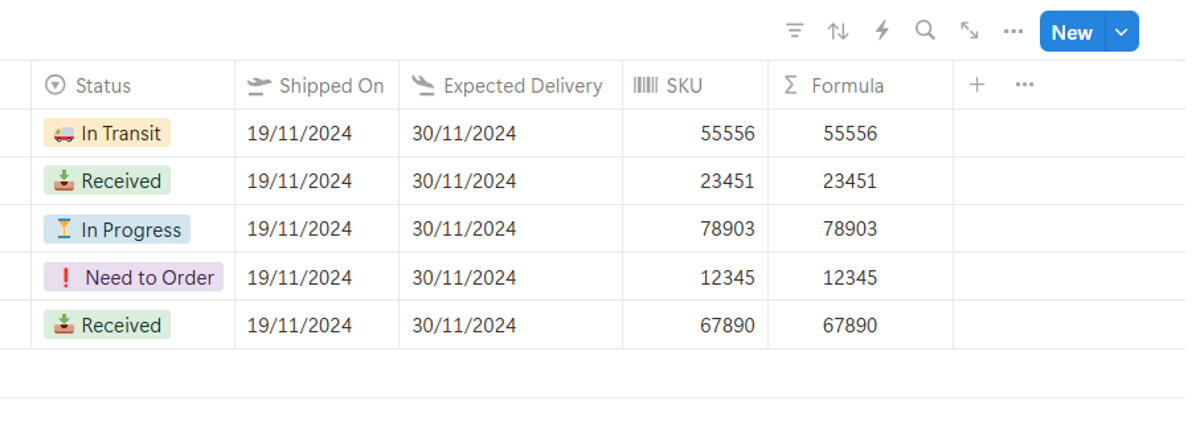The width and height of the screenshot is (1200, 429).
Task: Click the SKU cell containing 78903
Action: (x=727, y=229)
